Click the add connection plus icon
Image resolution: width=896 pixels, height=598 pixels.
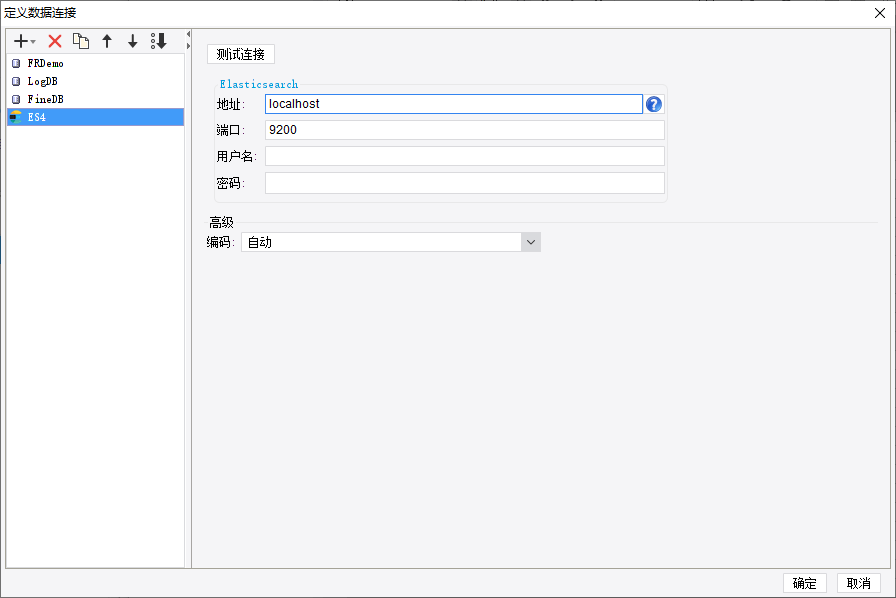[22, 41]
